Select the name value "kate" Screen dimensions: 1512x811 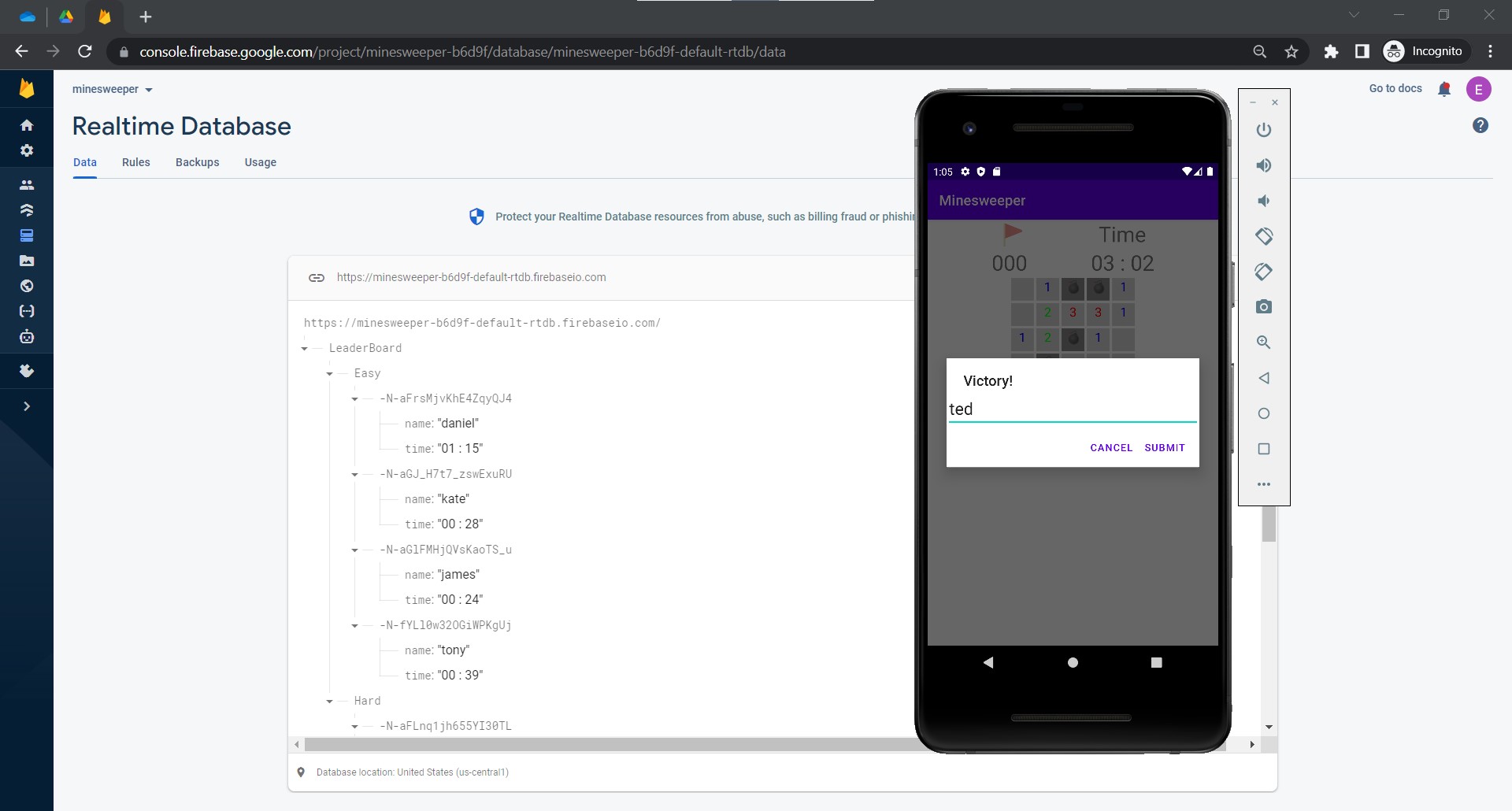pyautogui.click(x=454, y=499)
